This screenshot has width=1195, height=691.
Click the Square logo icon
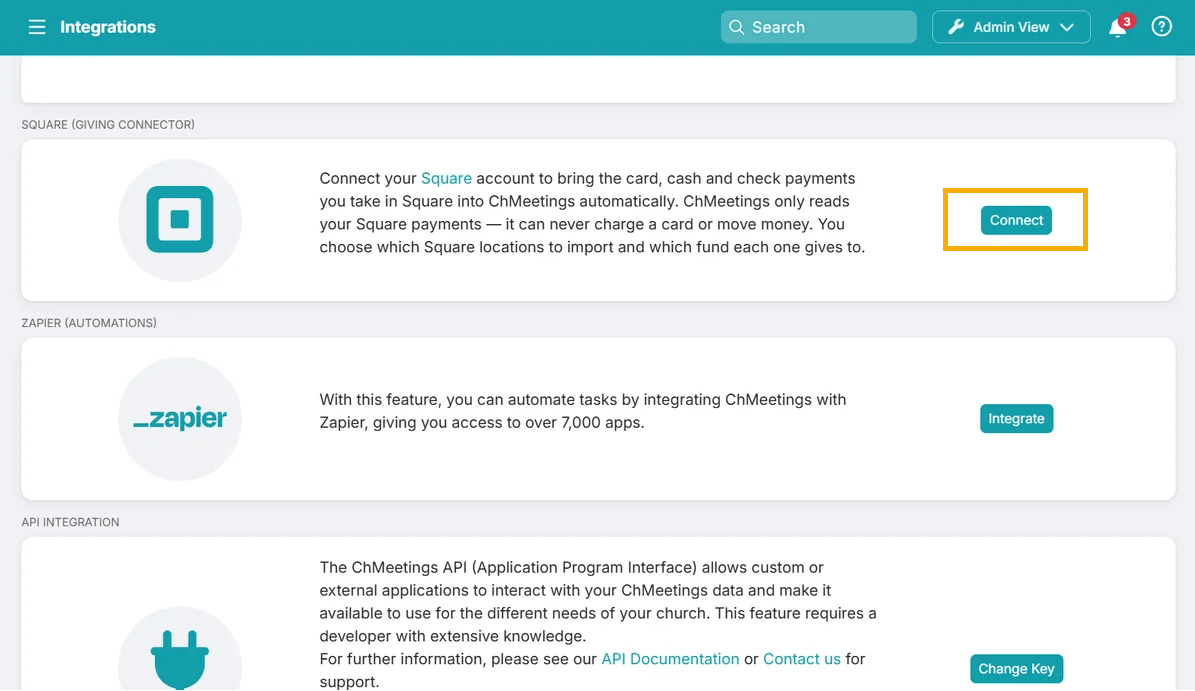(180, 219)
